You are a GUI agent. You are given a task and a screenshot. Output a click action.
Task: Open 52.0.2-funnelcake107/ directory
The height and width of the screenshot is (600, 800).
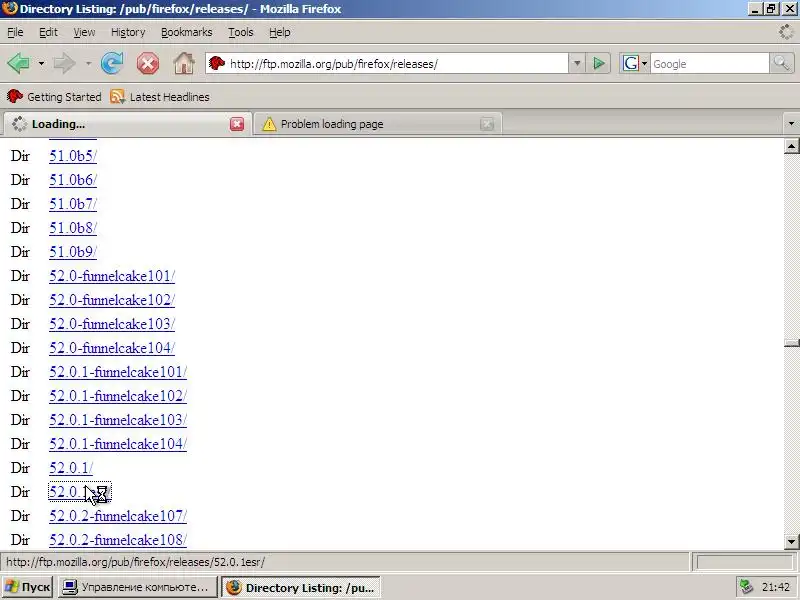coord(118,516)
